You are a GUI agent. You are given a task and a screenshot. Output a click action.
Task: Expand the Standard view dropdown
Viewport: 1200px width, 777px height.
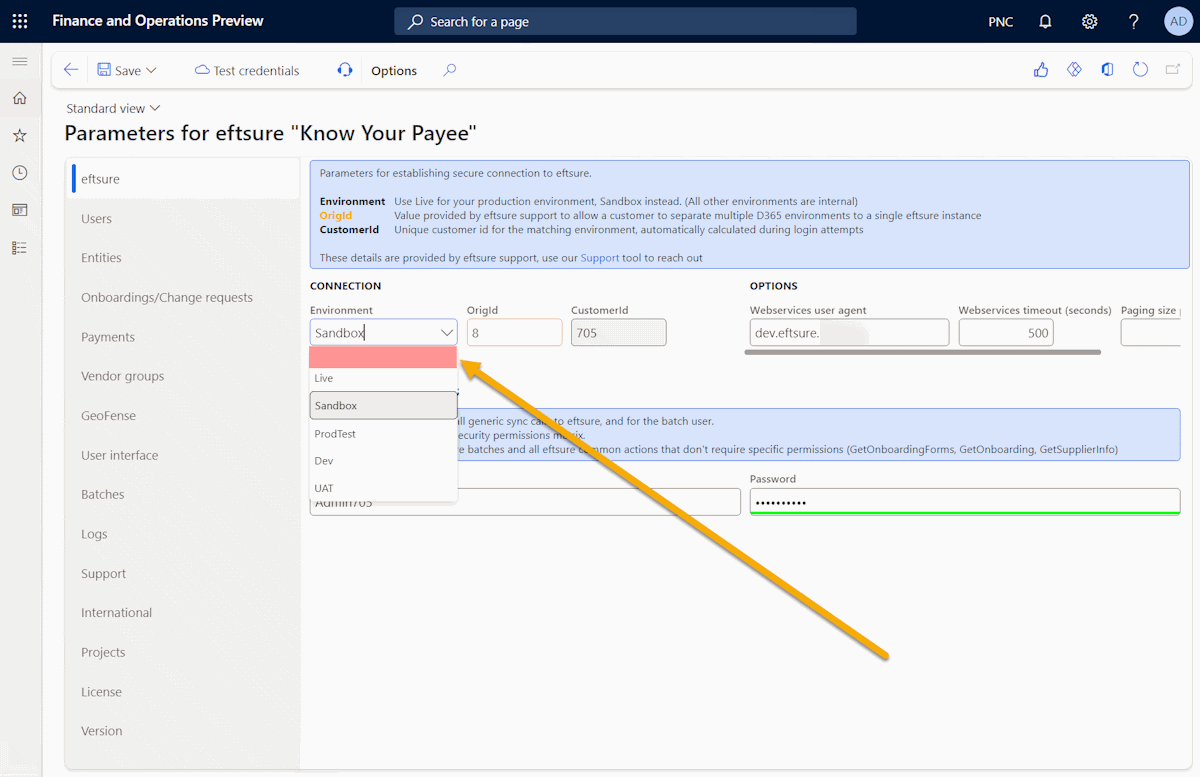click(x=113, y=108)
